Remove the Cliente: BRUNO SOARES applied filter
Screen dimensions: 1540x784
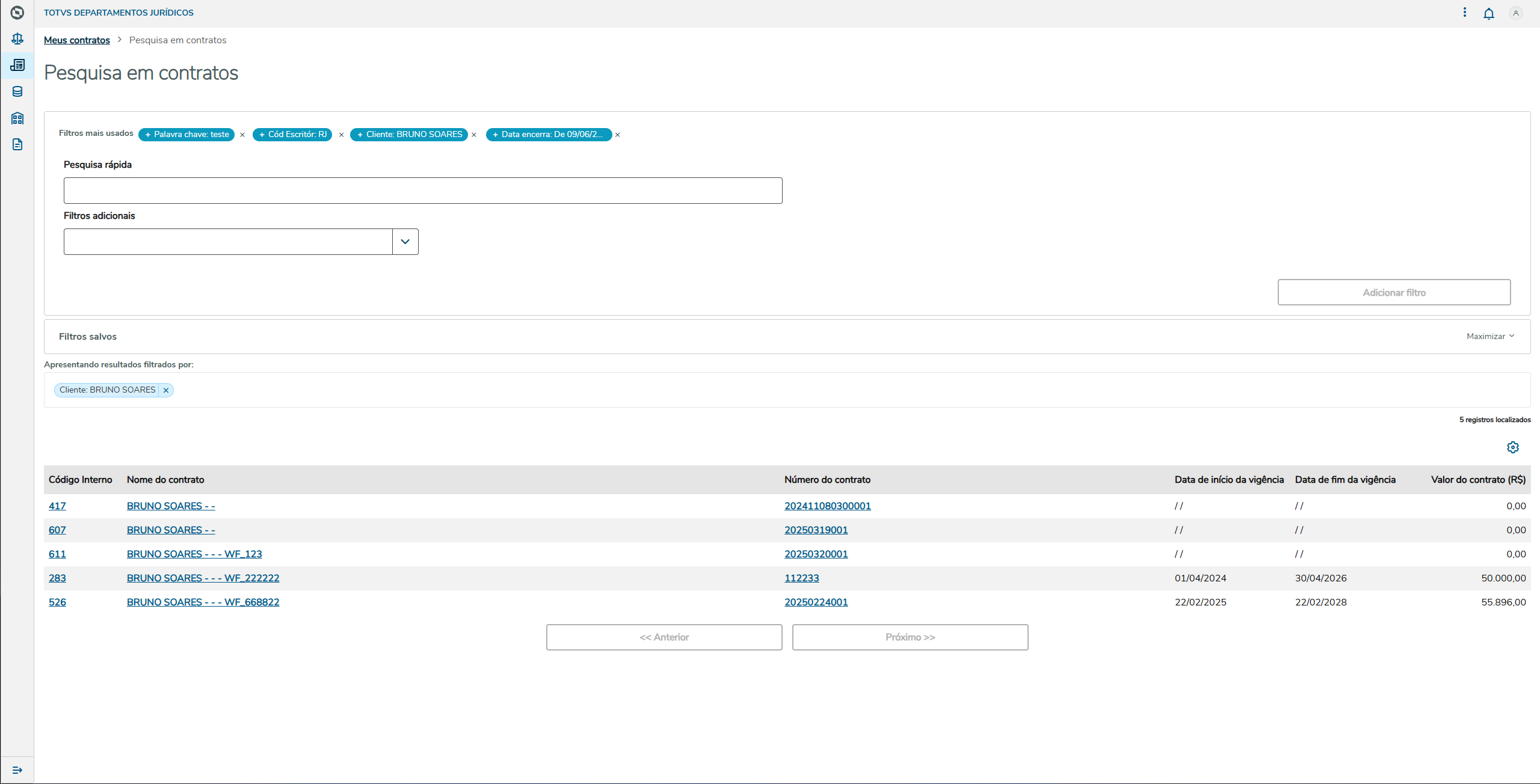(166, 390)
